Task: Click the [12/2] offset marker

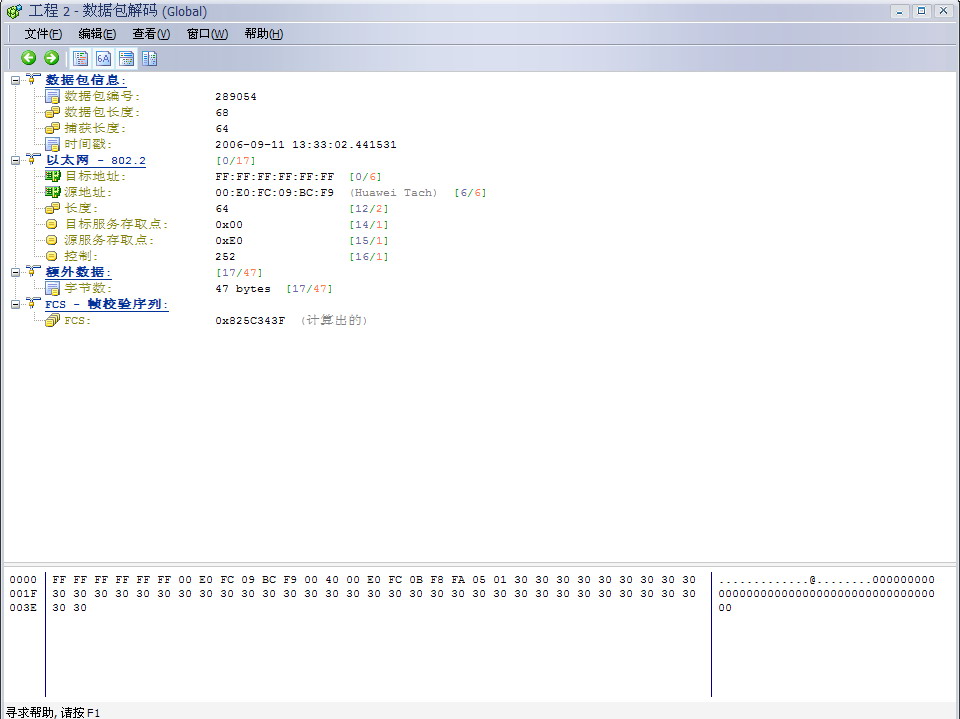Action: pyautogui.click(x=369, y=208)
